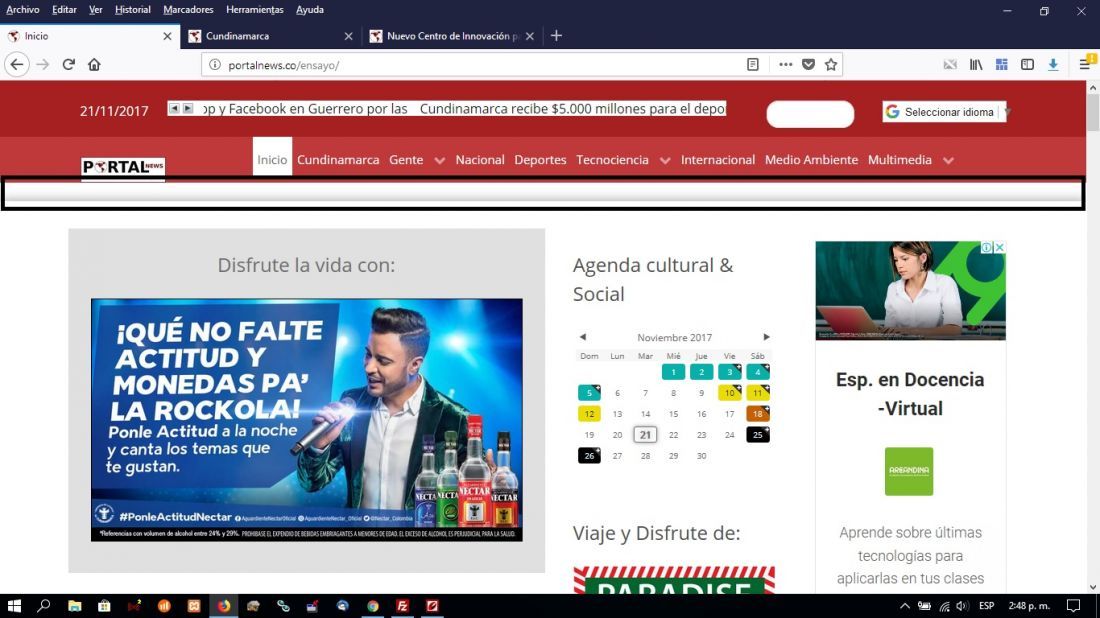Open calendar events for November 25

click(x=758, y=435)
